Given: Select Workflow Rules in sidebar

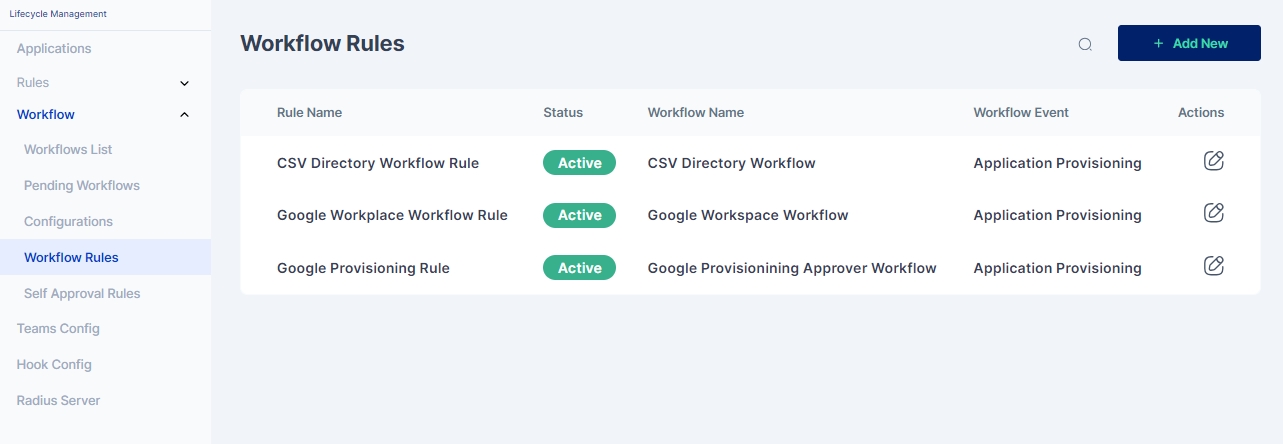Looking at the screenshot, I should [x=71, y=257].
